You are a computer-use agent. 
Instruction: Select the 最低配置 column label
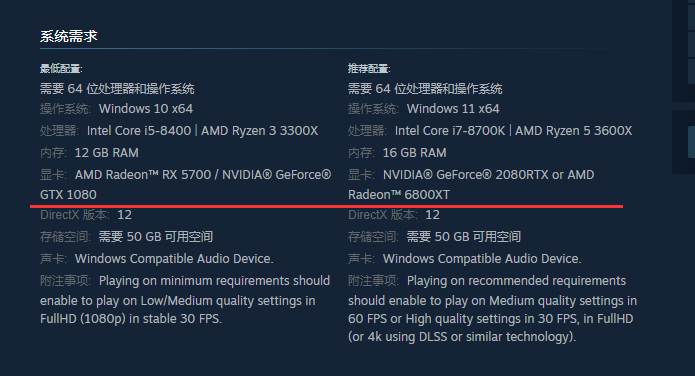coord(61,69)
